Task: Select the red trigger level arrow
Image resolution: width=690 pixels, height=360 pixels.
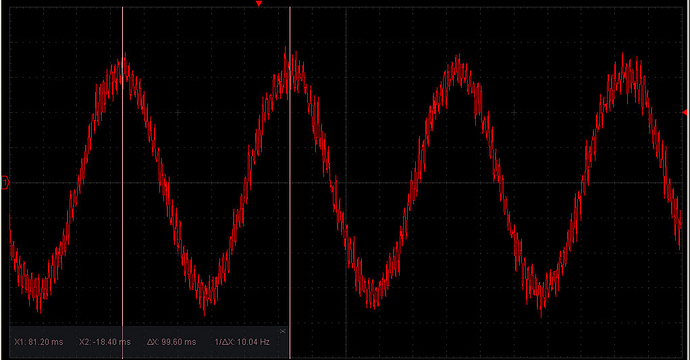Action: point(685,113)
